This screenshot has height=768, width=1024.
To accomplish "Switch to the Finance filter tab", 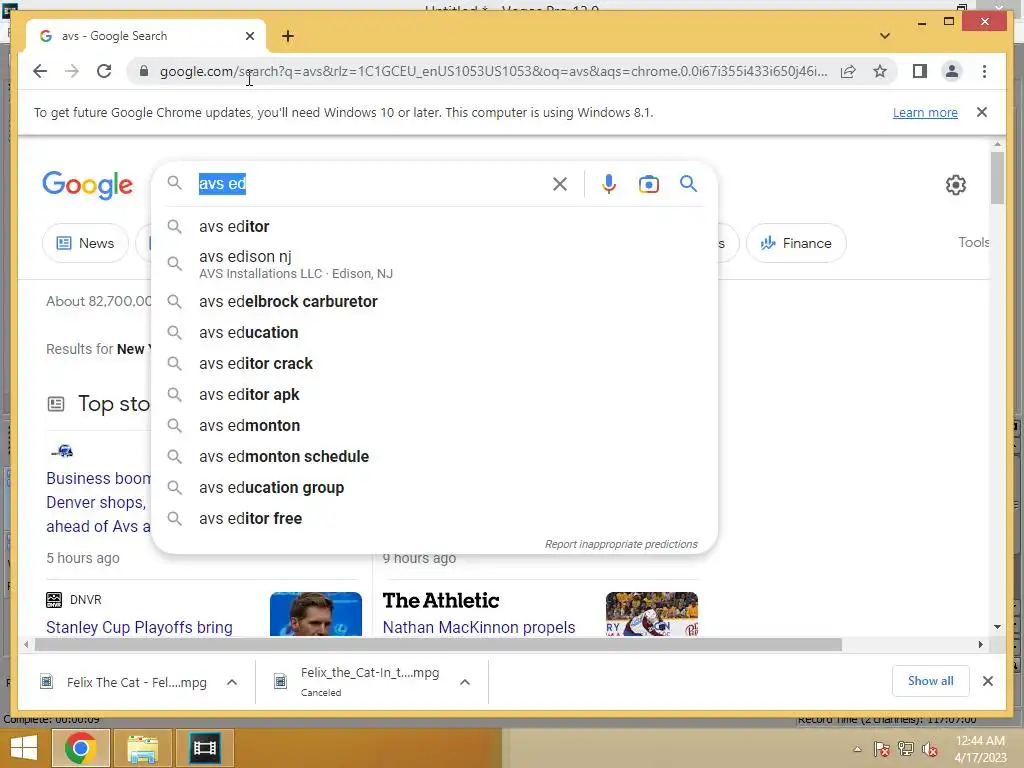I will [x=796, y=243].
